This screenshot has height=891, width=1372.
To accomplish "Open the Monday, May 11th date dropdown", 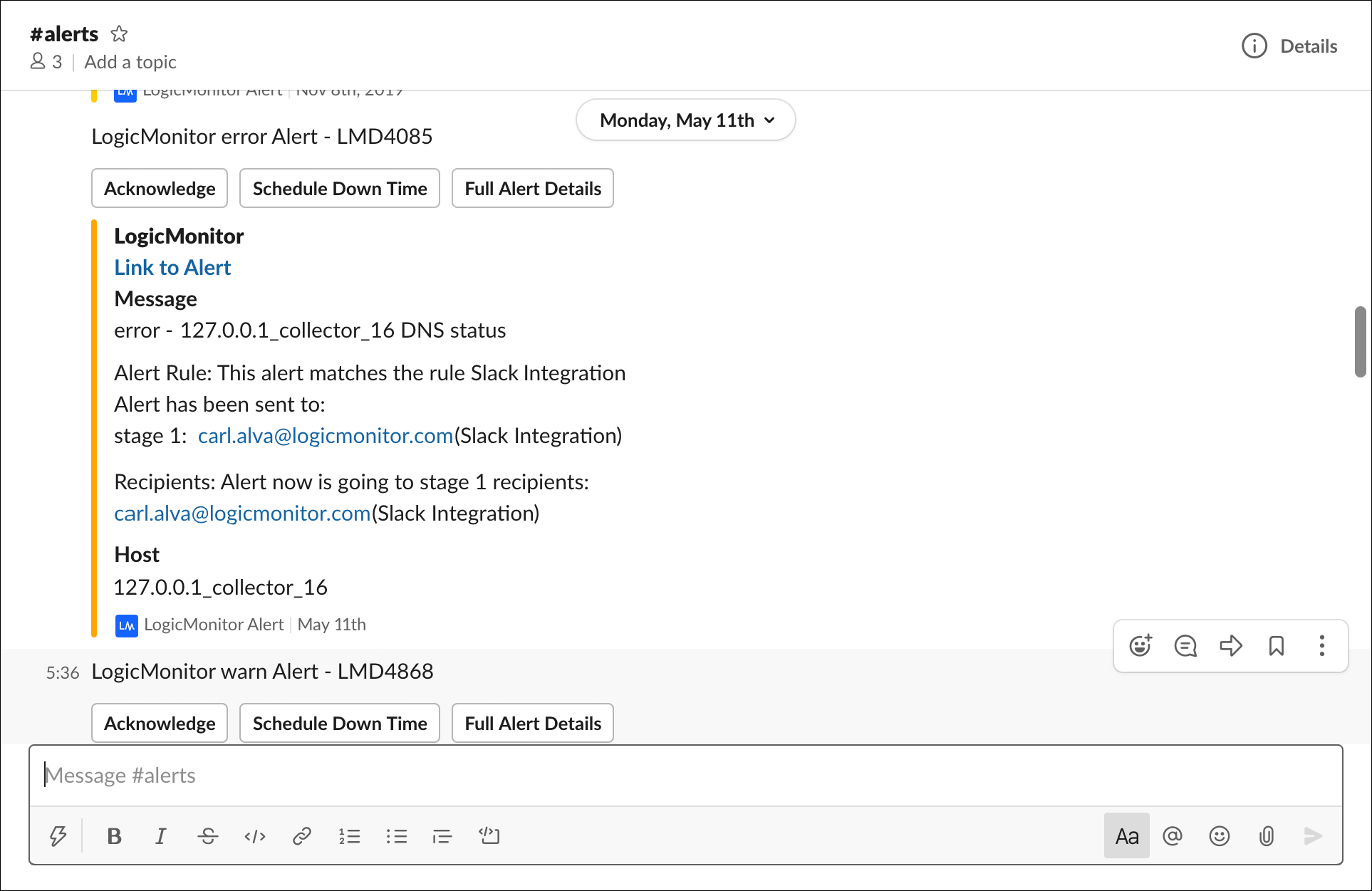I will coord(685,120).
